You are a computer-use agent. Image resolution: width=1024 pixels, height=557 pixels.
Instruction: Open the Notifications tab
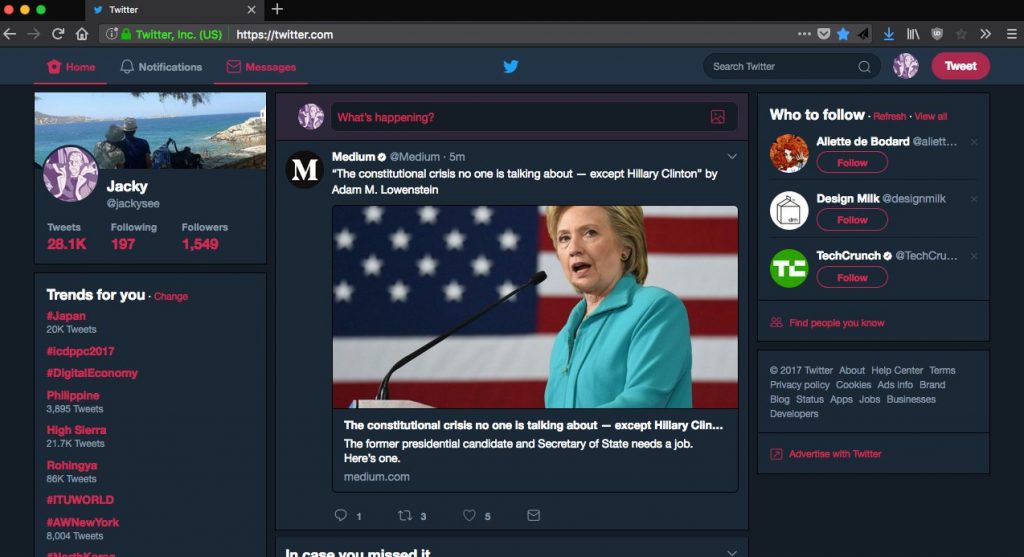point(161,67)
